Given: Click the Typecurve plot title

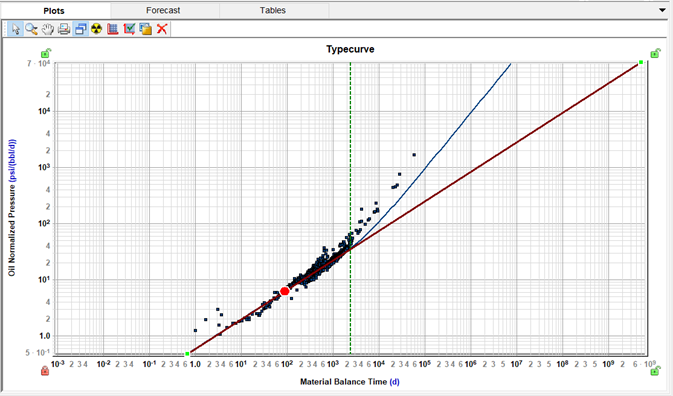Looking at the screenshot, I should (x=350, y=49).
